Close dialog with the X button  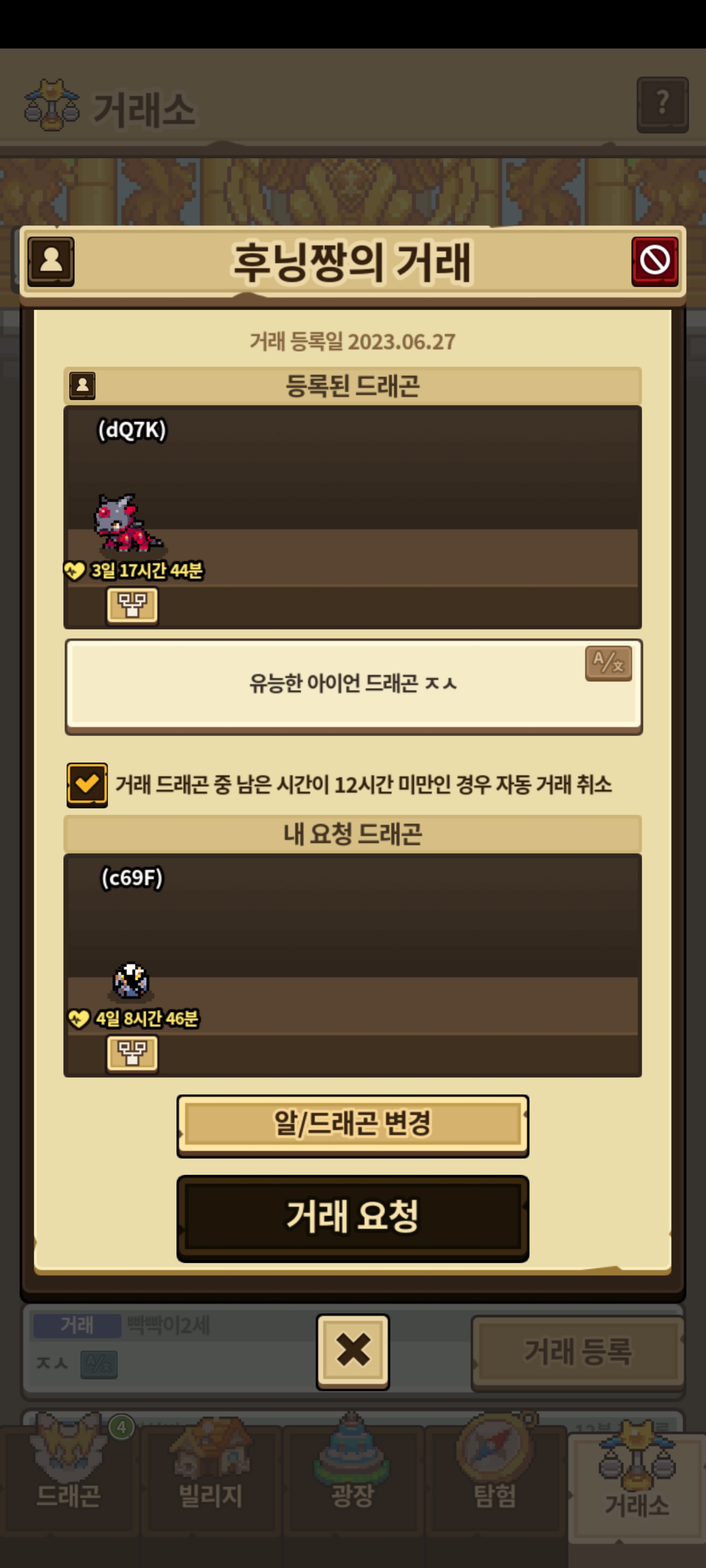point(353,1352)
